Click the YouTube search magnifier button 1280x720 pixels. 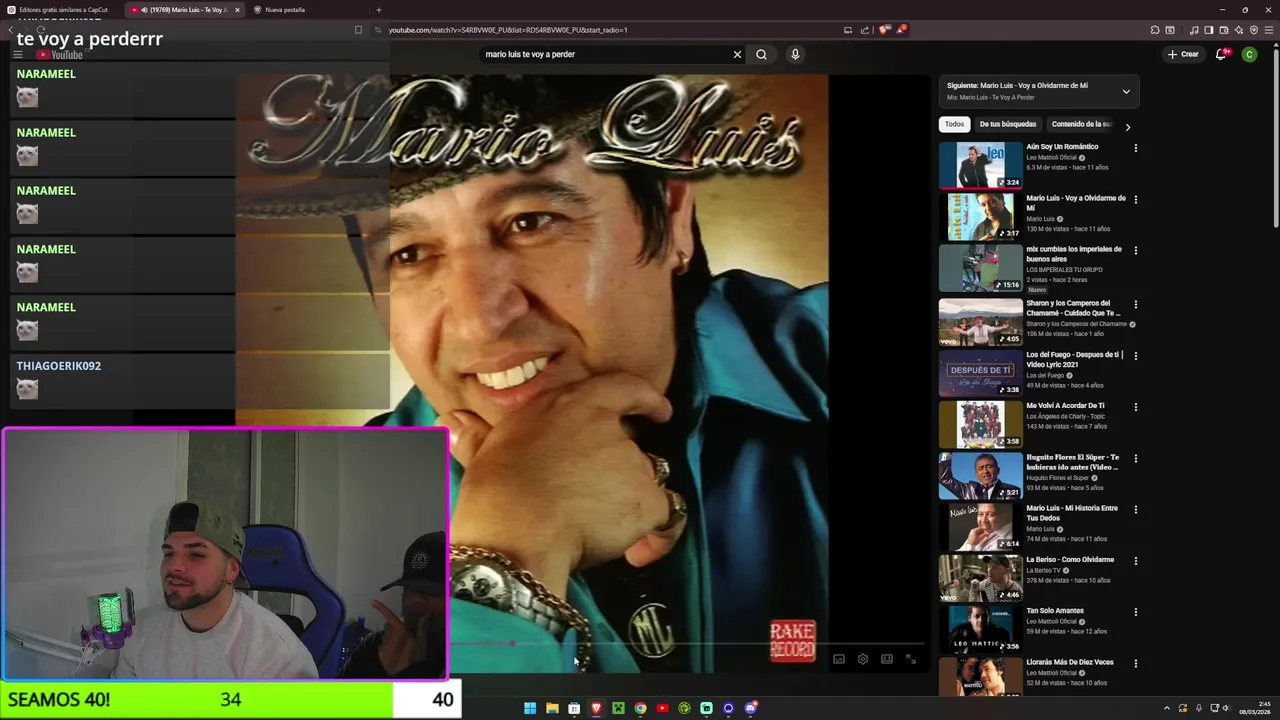pos(761,54)
